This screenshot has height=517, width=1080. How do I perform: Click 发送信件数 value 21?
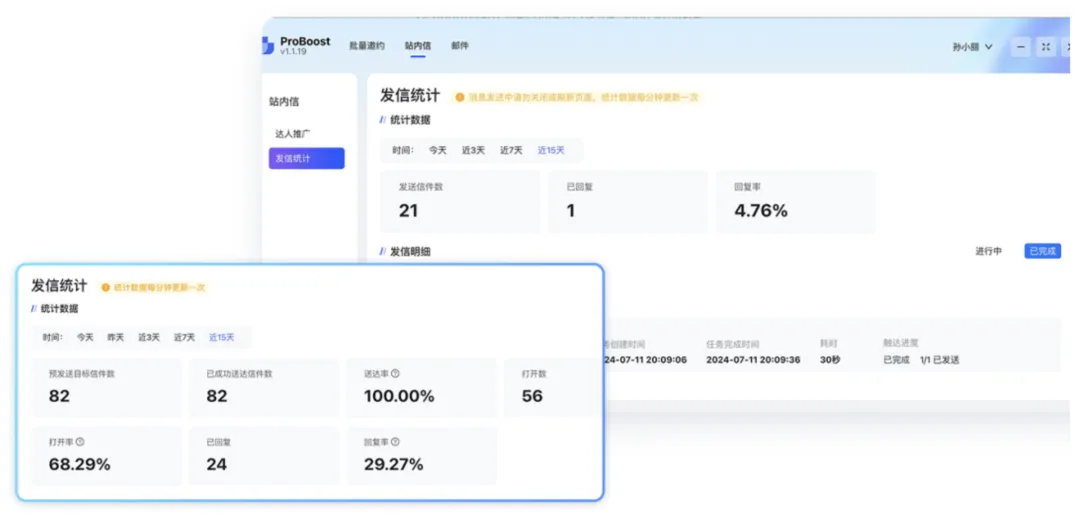(408, 211)
